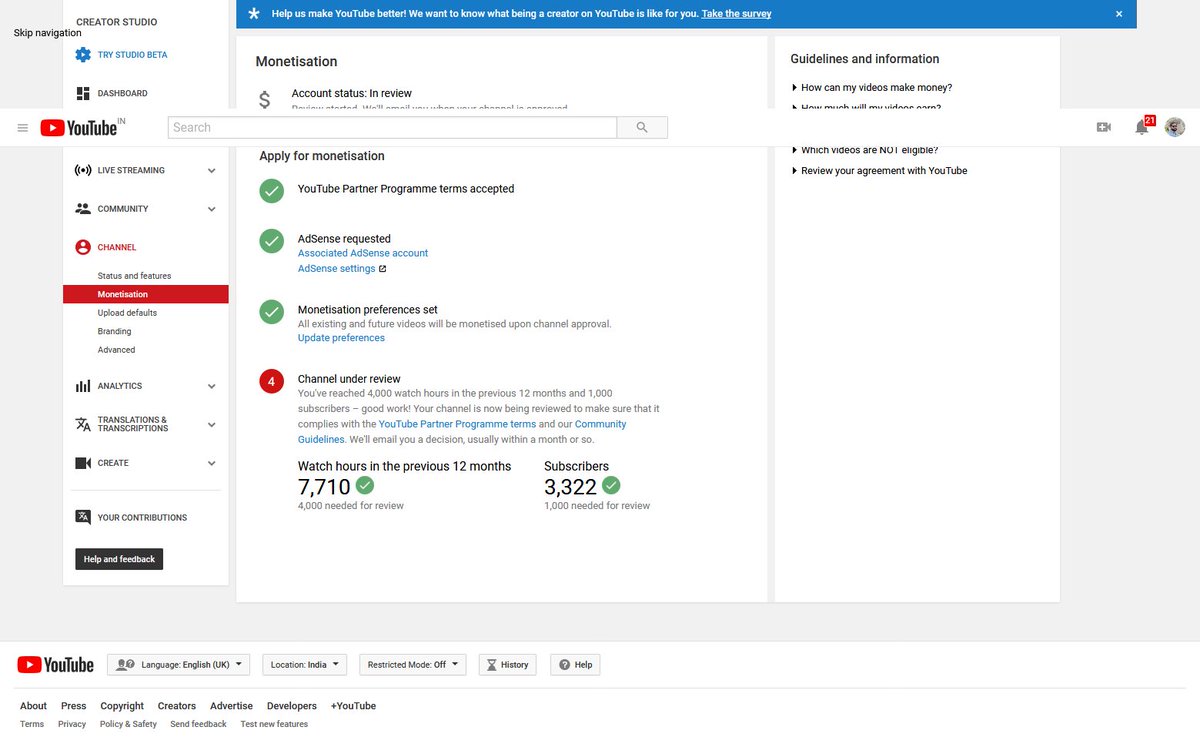Click the Skip navigation link
The height and width of the screenshot is (737, 1200).
(x=48, y=33)
